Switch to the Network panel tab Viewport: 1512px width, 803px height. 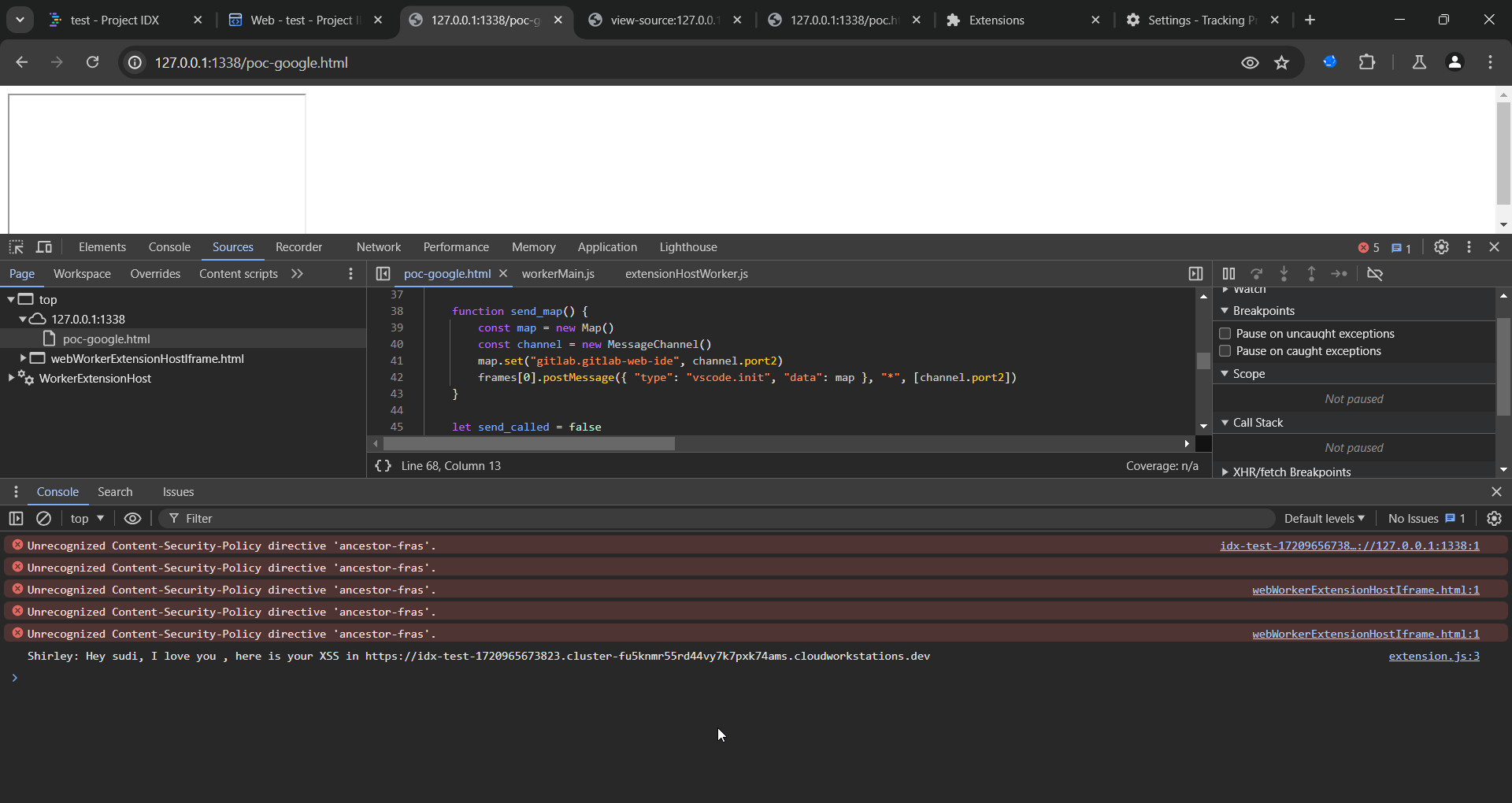pos(379,247)
